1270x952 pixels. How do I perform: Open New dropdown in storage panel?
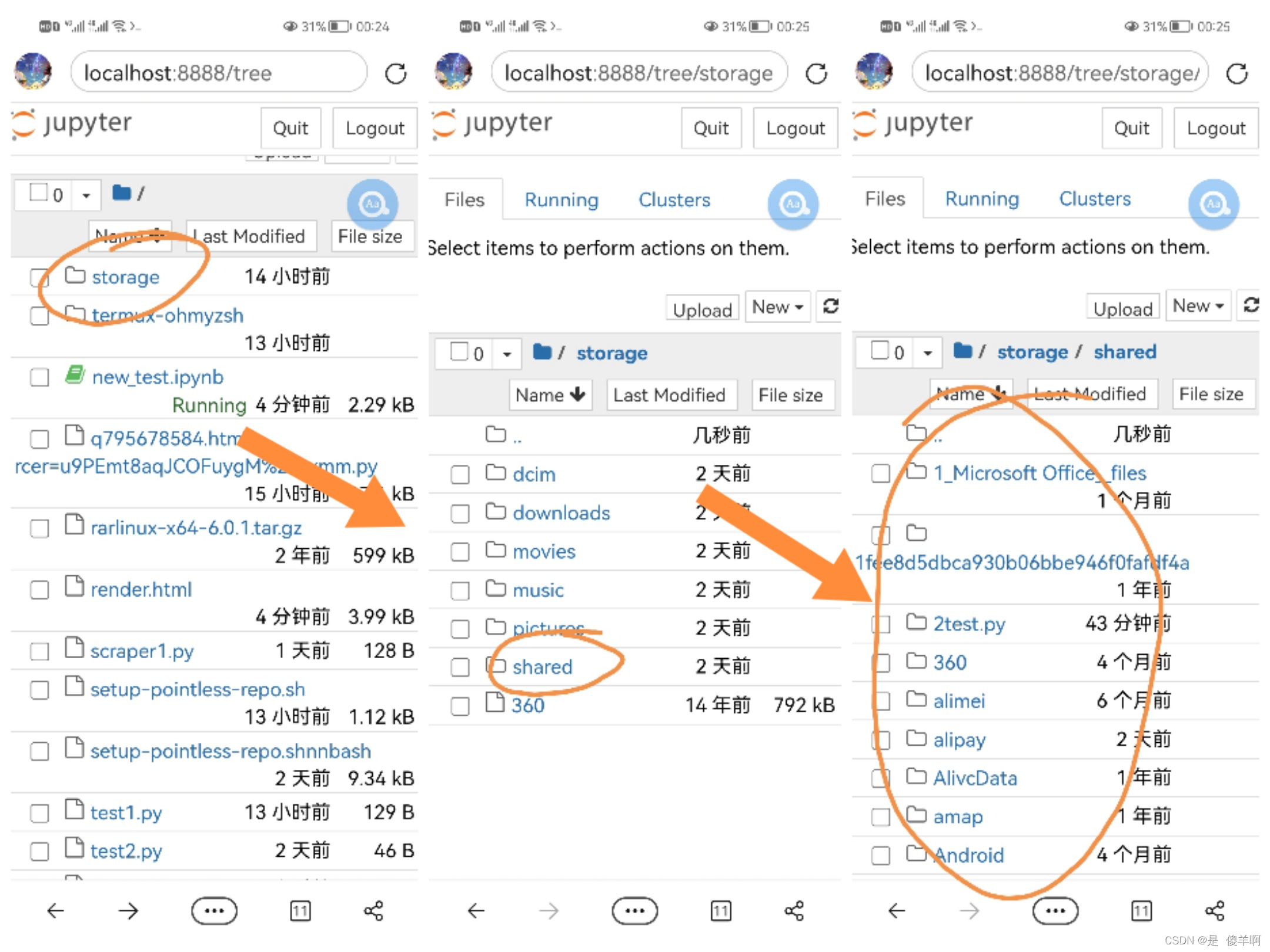coord(777,307)
